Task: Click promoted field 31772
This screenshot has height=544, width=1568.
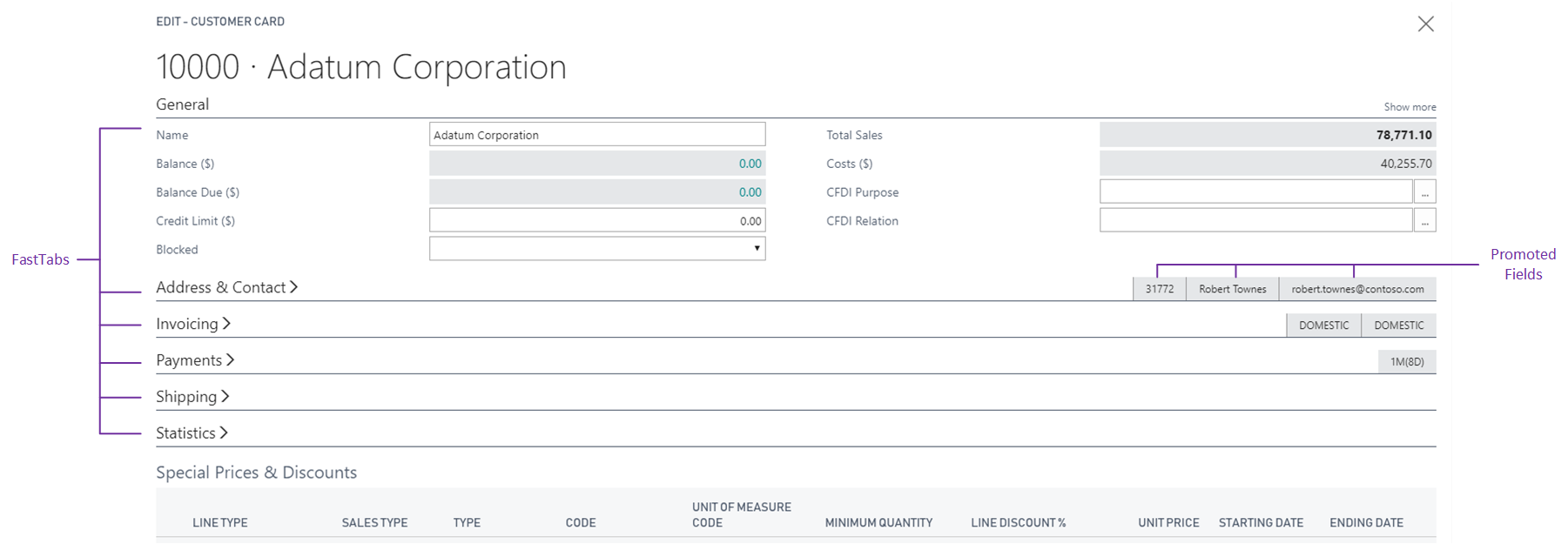Action: 1159,289
